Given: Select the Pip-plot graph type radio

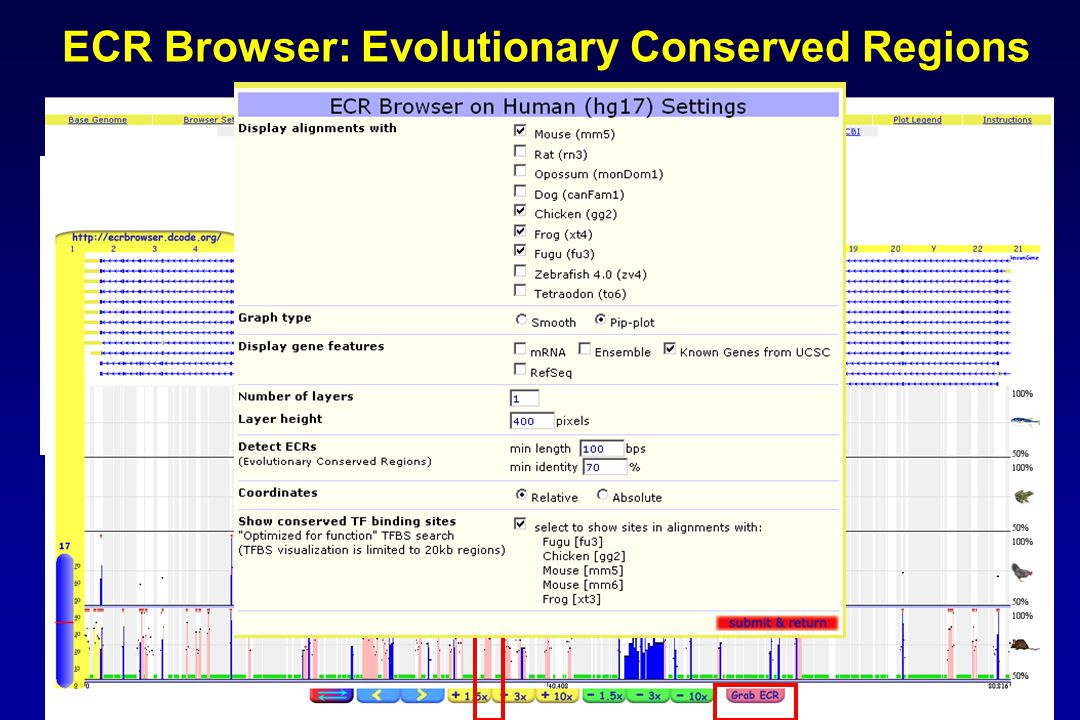Looking at the screenshot, I should tap(601, 320).
